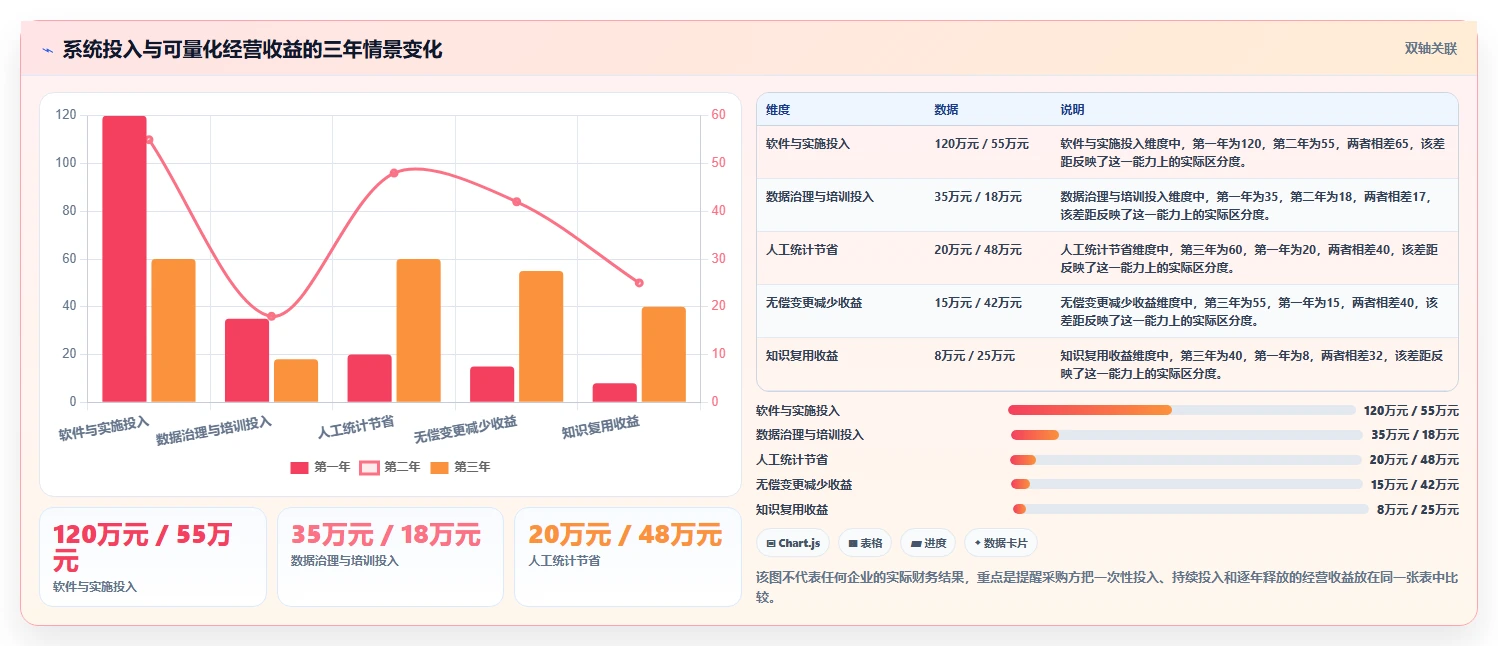Click the line point above 数据治理与培训投入
The height and width of the screenshot is (646, 1498).
coord(271,316)
